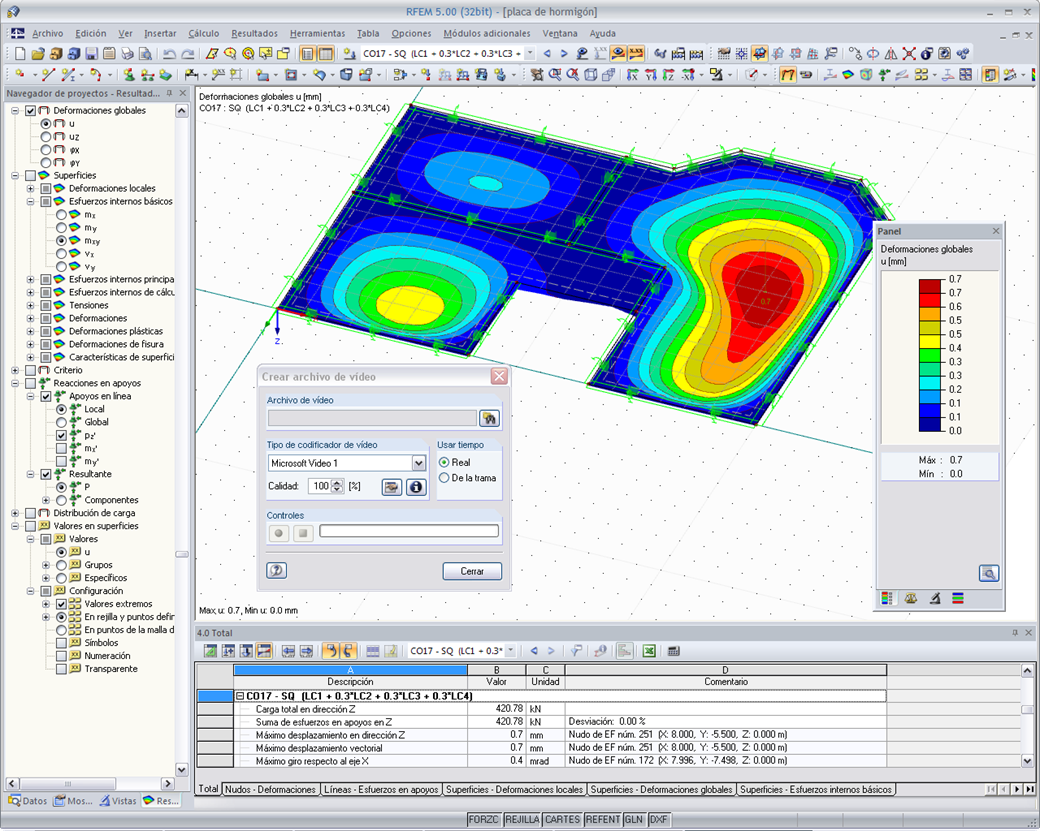This screenshot has width=1040, height=831.
Task: Click the browse video file icon
Action: [489, 418]
